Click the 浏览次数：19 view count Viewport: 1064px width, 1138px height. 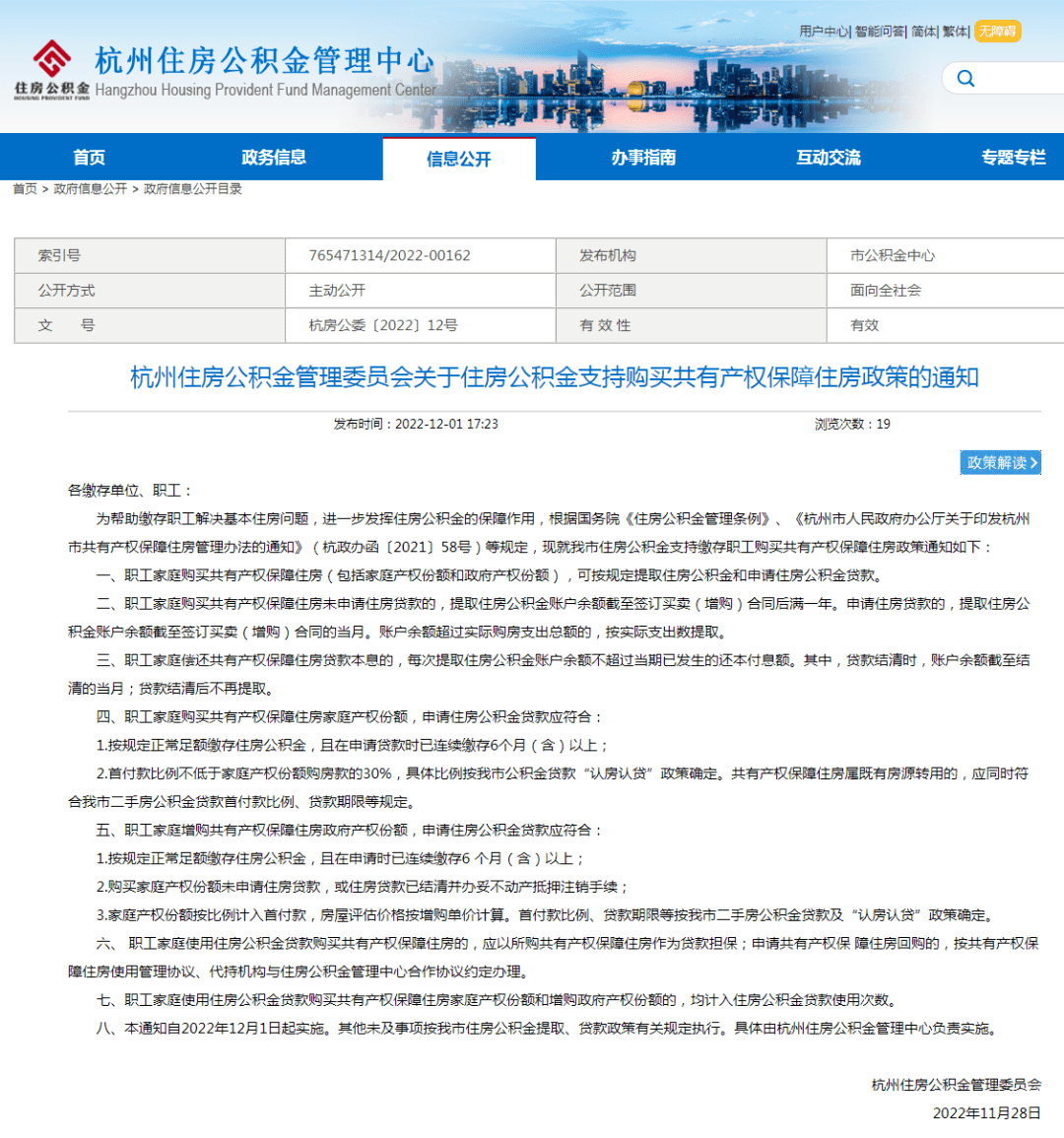tap(852, 424)
